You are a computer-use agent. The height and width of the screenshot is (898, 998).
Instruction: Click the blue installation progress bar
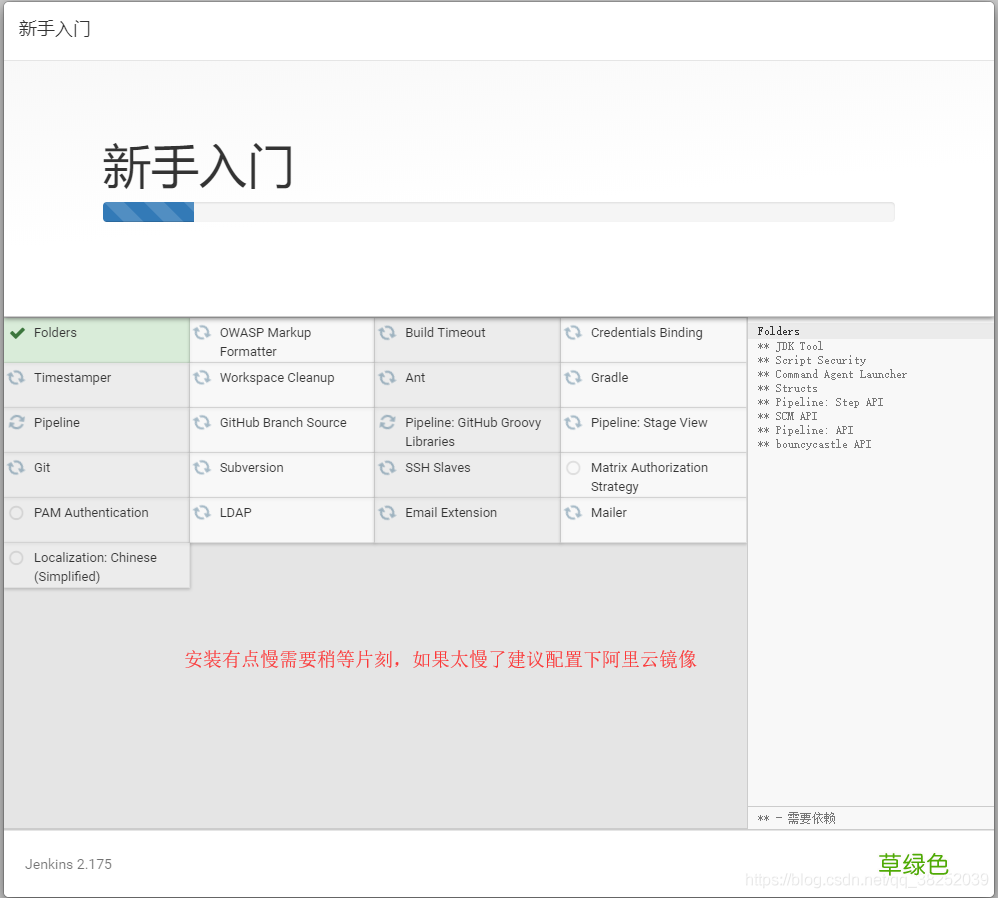coord(148,211)
